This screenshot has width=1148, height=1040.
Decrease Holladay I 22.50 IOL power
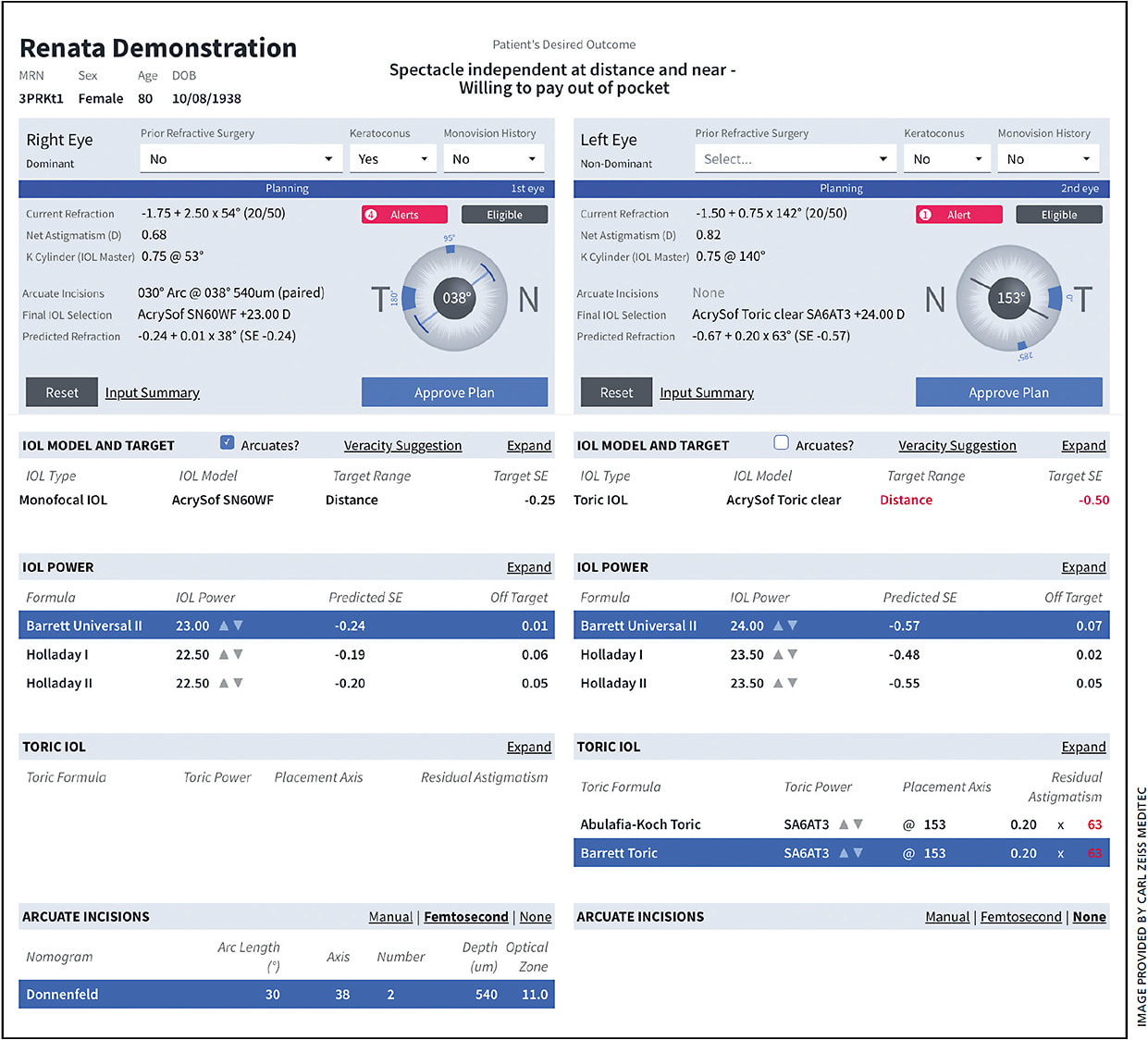(x=238, y=654)
